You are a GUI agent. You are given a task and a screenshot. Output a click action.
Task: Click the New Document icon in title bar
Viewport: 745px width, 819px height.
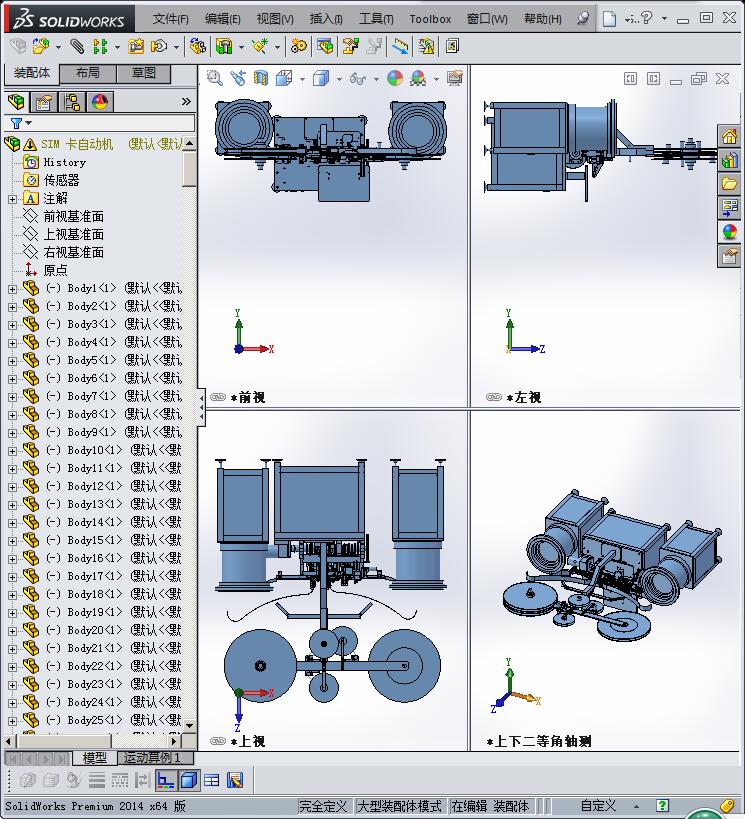609,19
